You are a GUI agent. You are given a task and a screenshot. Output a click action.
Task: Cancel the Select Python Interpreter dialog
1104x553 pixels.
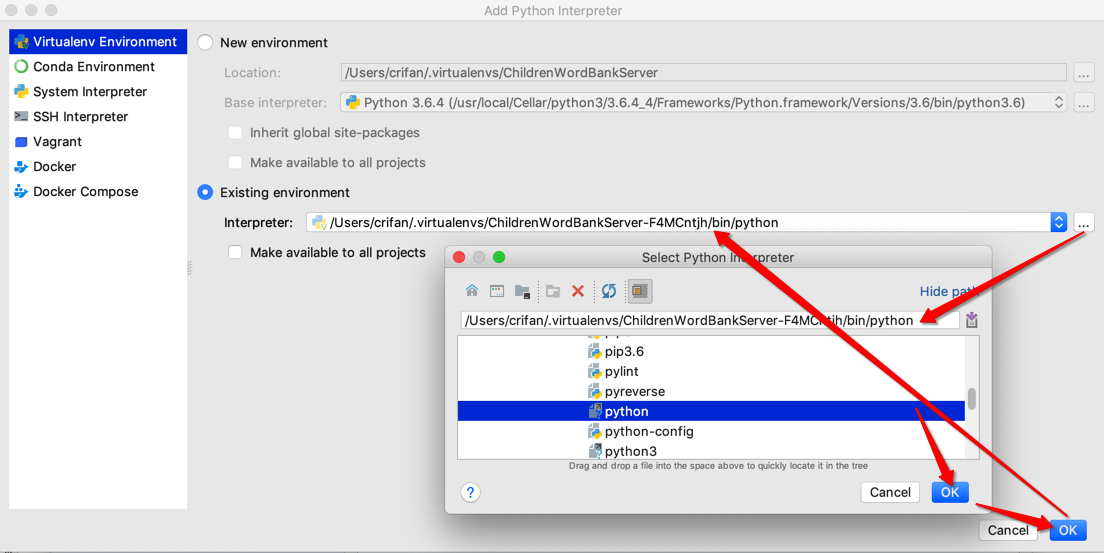coord(890,492)
